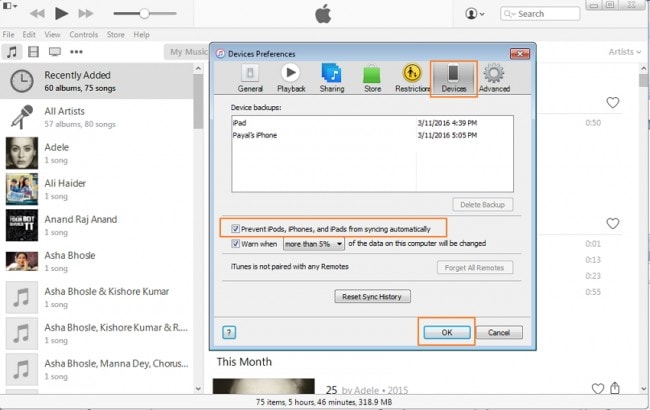650x410 pixels.
Task: Open the General preferences tab
Action: [250, 78]
